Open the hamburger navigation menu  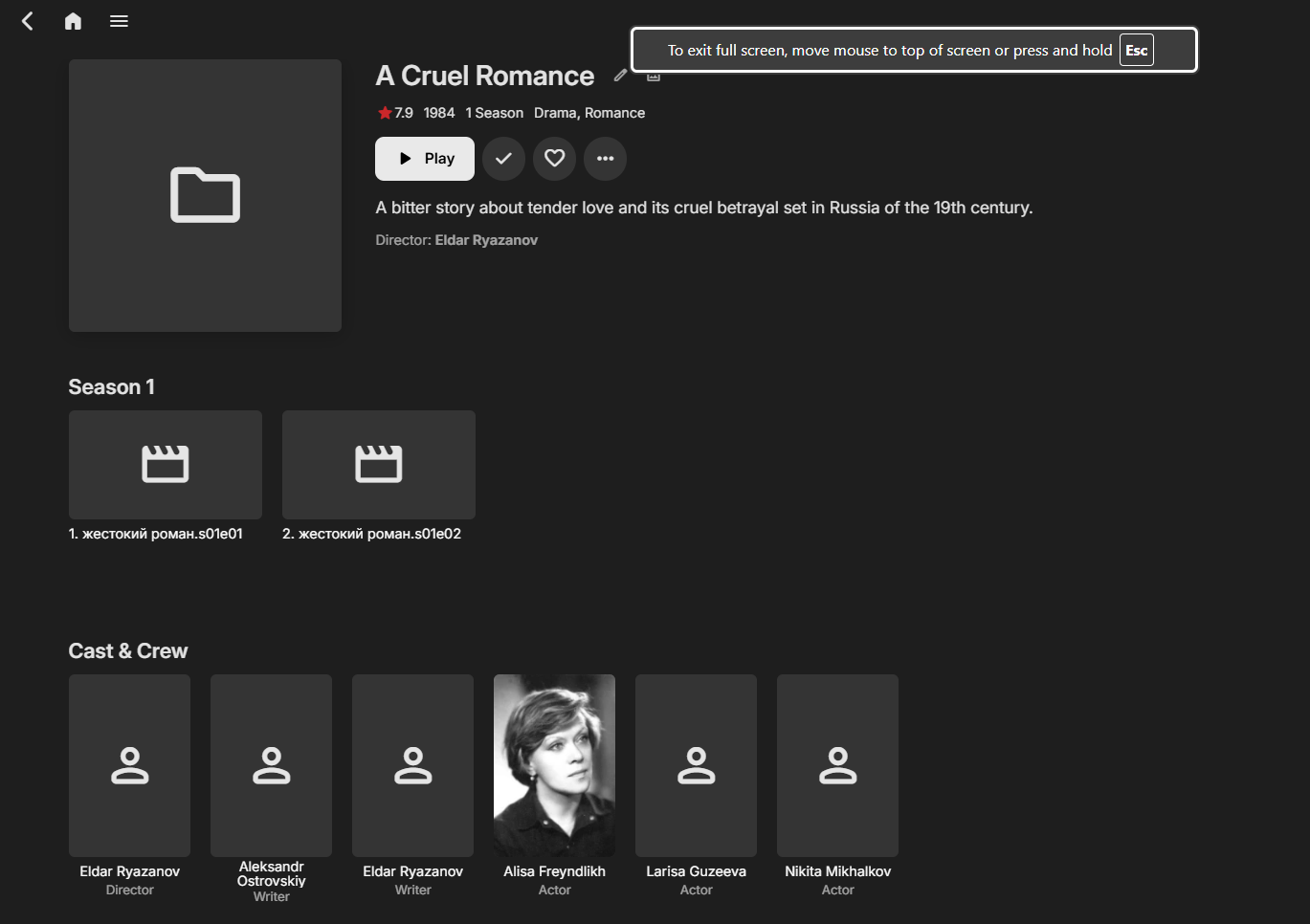(x=119, y=21)
